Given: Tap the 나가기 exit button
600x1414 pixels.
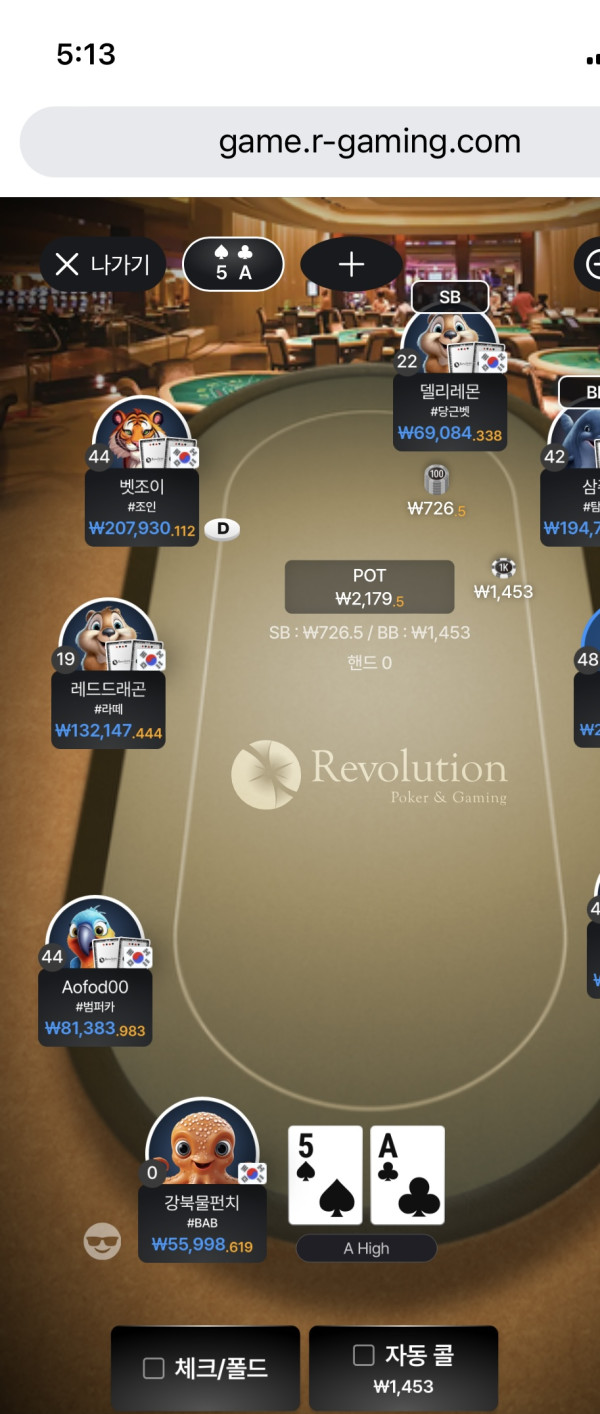Looking at the screenshot, I should coord(102,265).
